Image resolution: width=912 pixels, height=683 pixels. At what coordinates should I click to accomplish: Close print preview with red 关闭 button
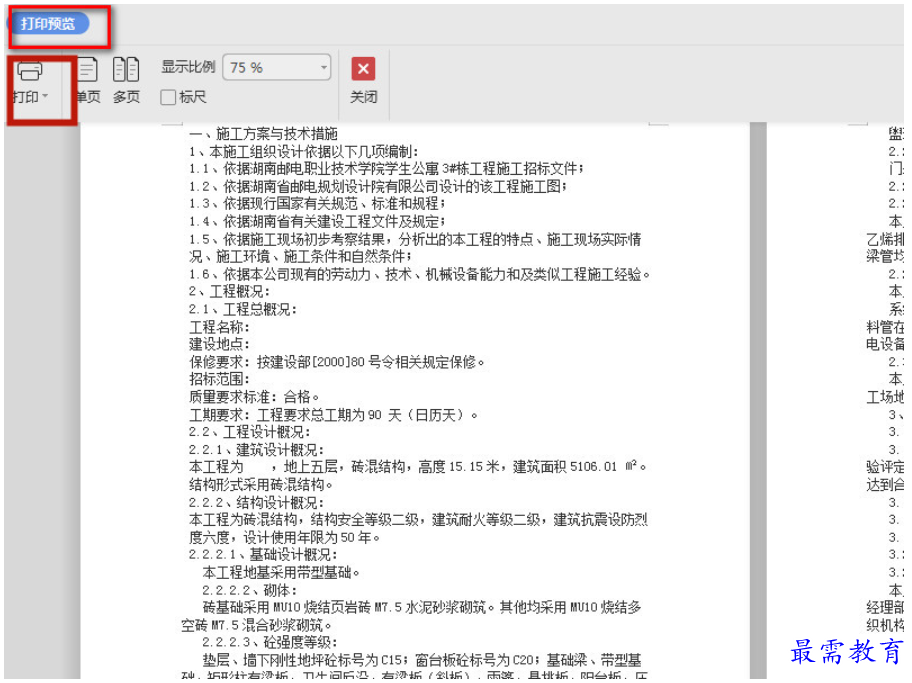click(x=364, y=81)
